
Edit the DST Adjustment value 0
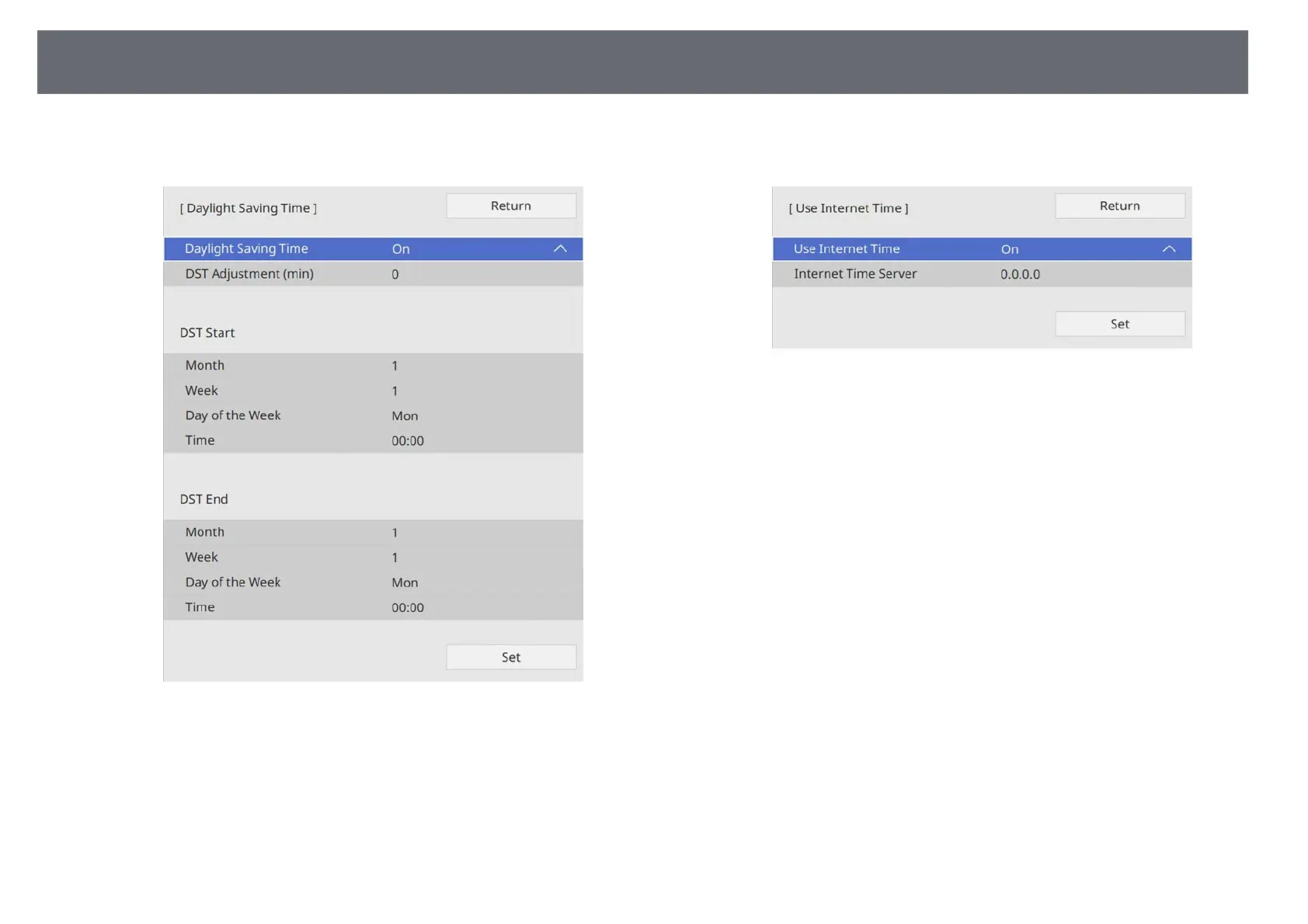(395, 274)
